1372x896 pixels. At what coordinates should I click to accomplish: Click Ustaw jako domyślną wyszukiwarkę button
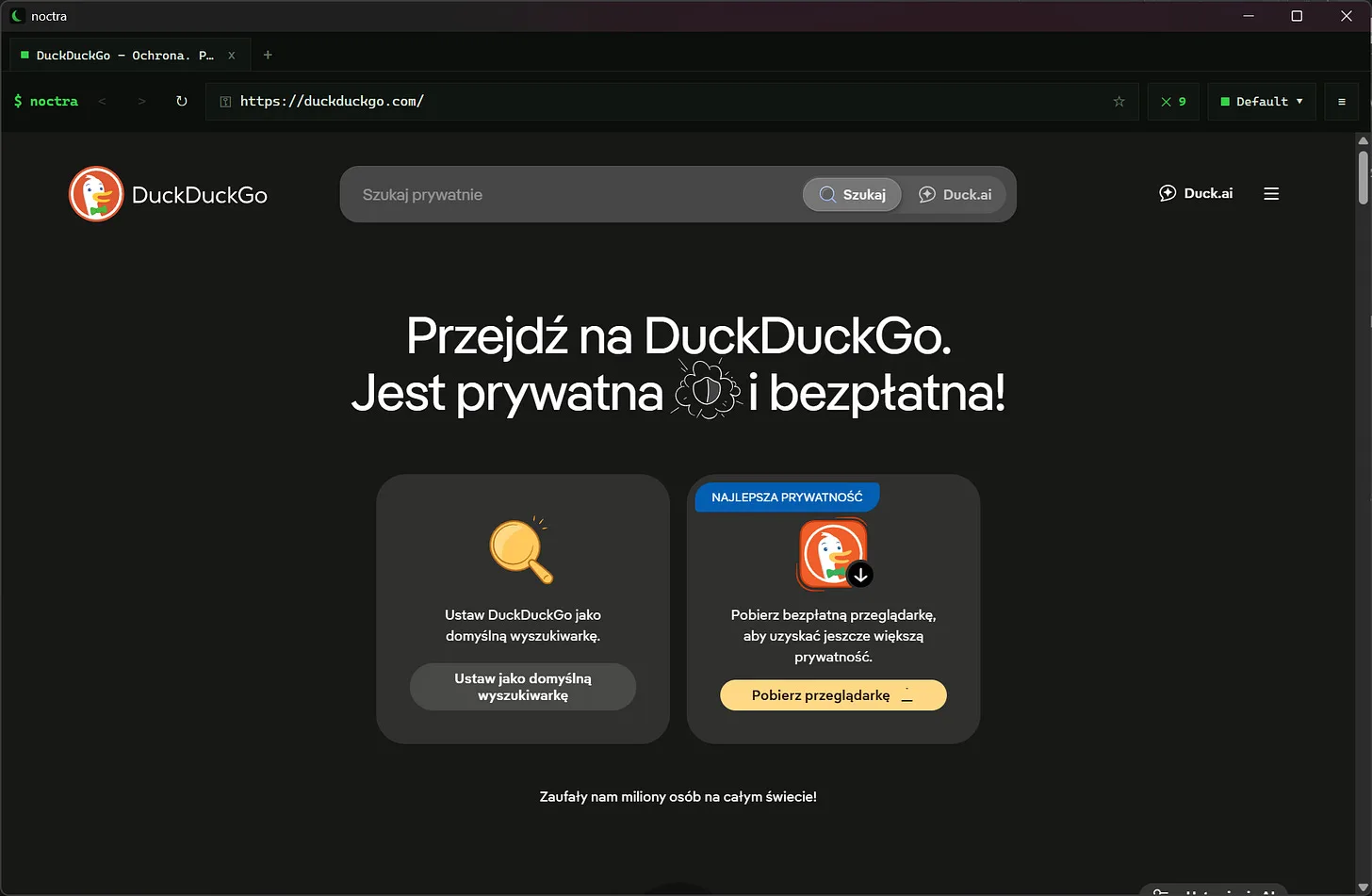coord(523,687)
